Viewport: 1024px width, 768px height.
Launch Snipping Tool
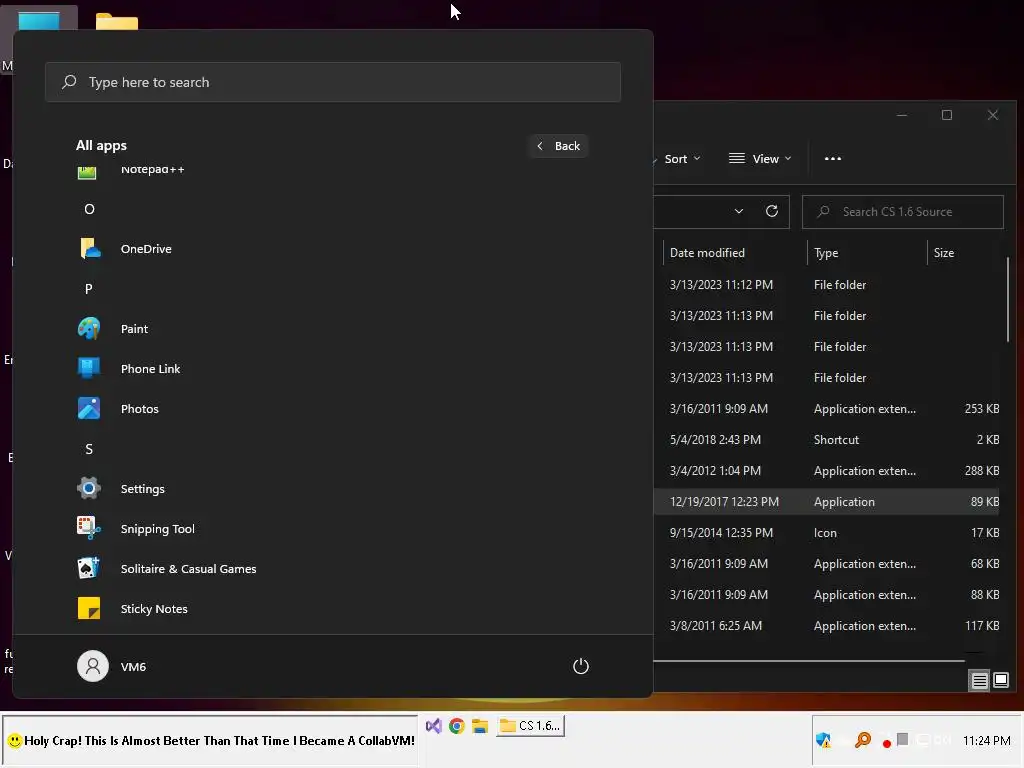point(157,528)
